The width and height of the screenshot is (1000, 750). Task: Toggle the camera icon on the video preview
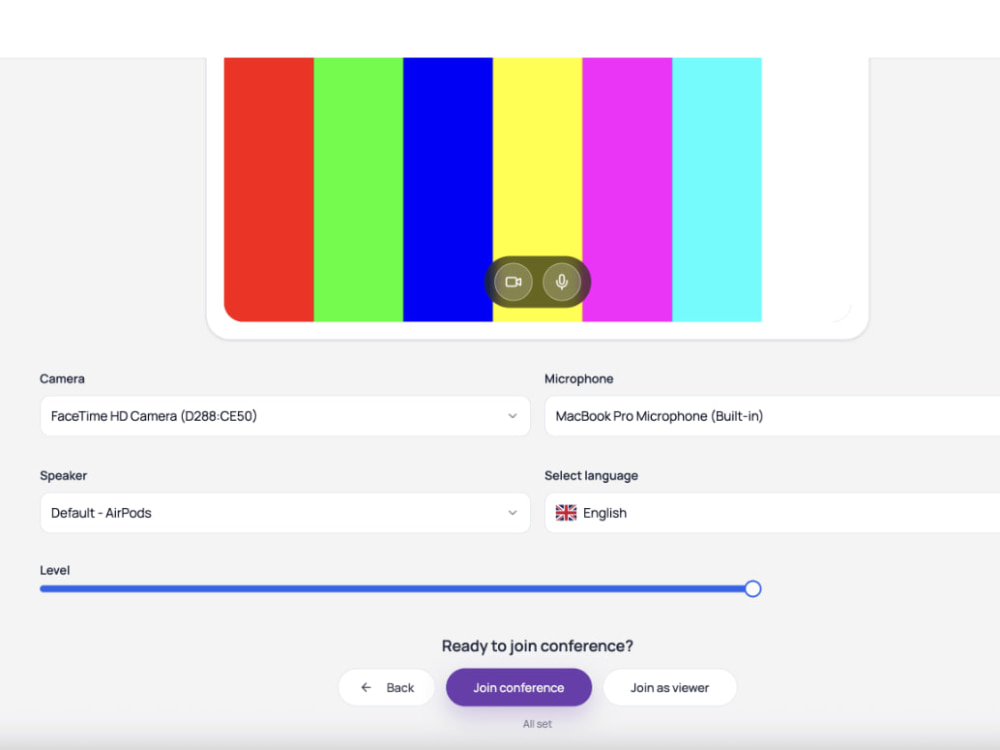(513, 282)
